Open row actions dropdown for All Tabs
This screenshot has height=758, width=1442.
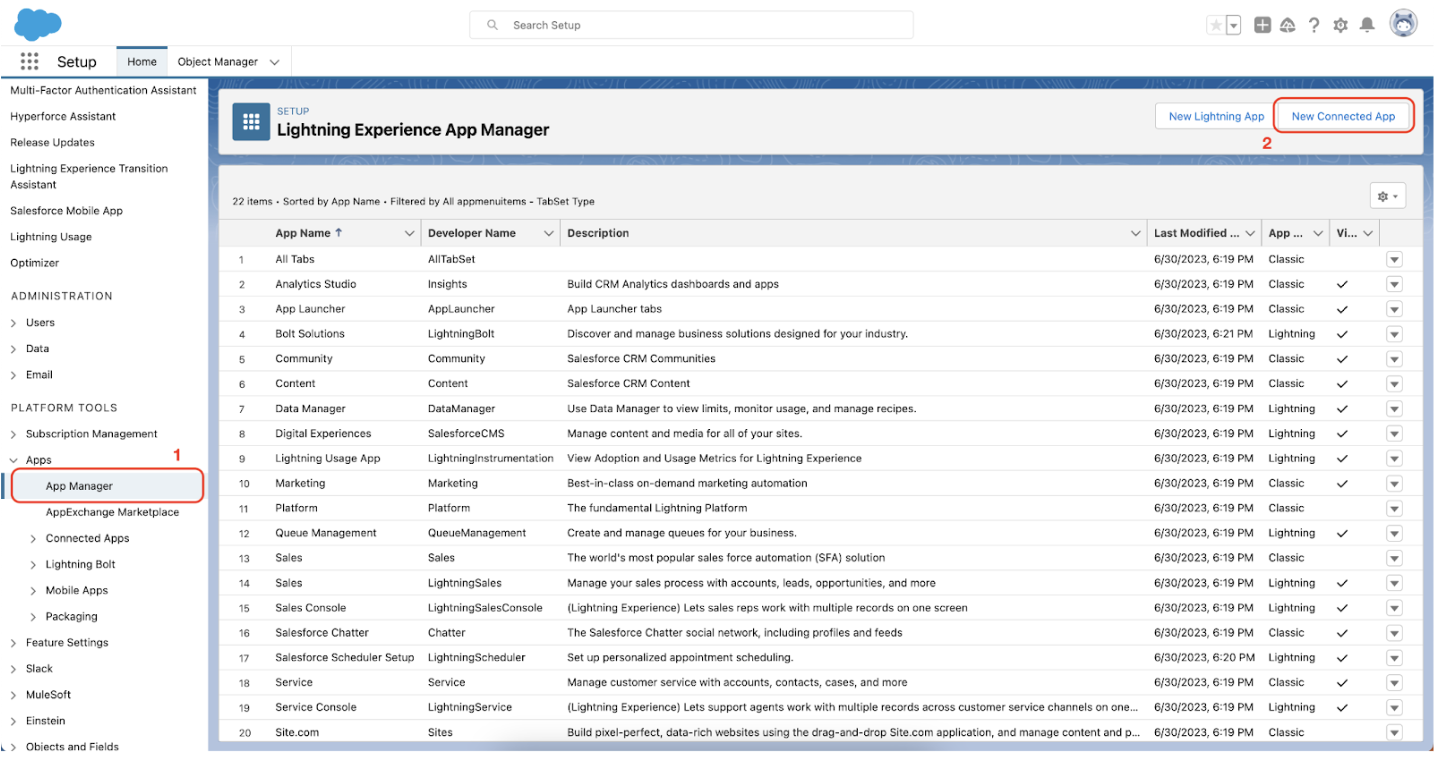pyautogui.click(x=1394, y=259)
